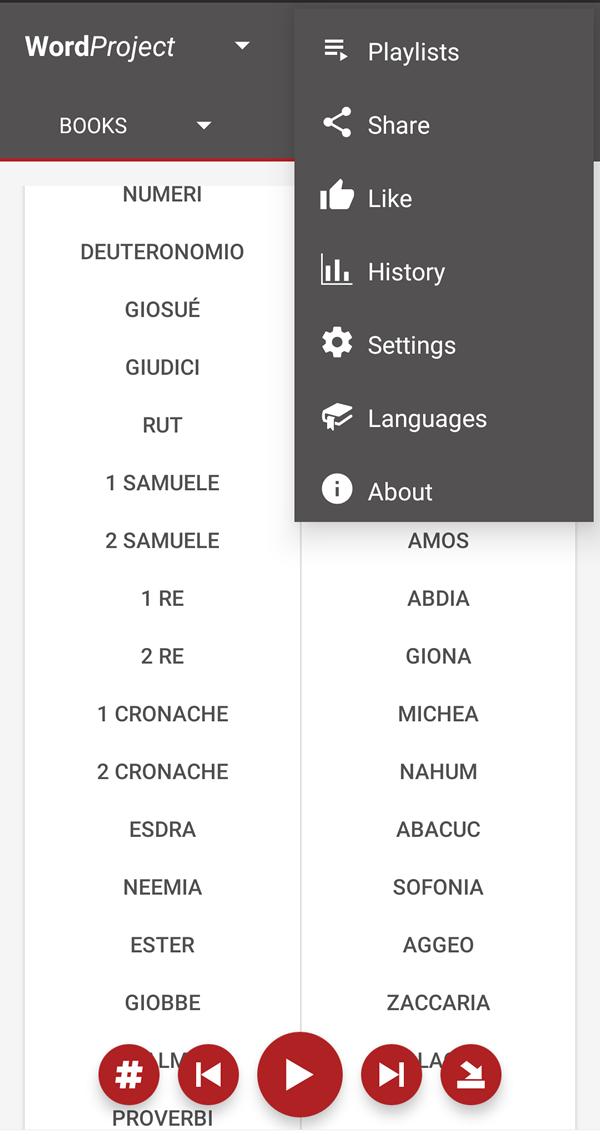Click the graduation cap Languages icon

pyautogui.click(x=336, y=417)
